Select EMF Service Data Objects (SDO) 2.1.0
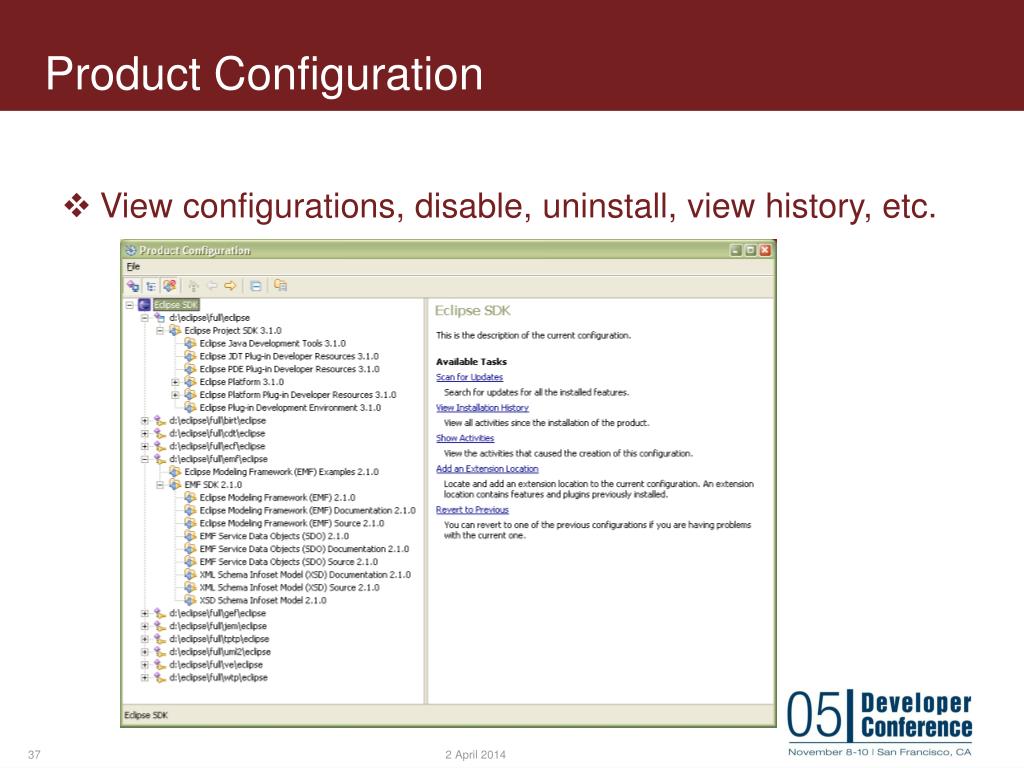Screen dimensions: 1024x768 [x=274, y=536]
